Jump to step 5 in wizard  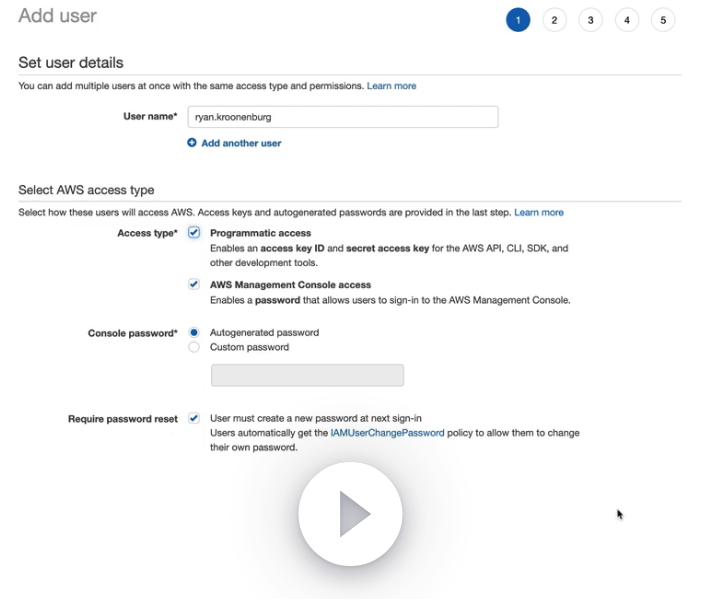pyautogui.click(x=663, y=20)
